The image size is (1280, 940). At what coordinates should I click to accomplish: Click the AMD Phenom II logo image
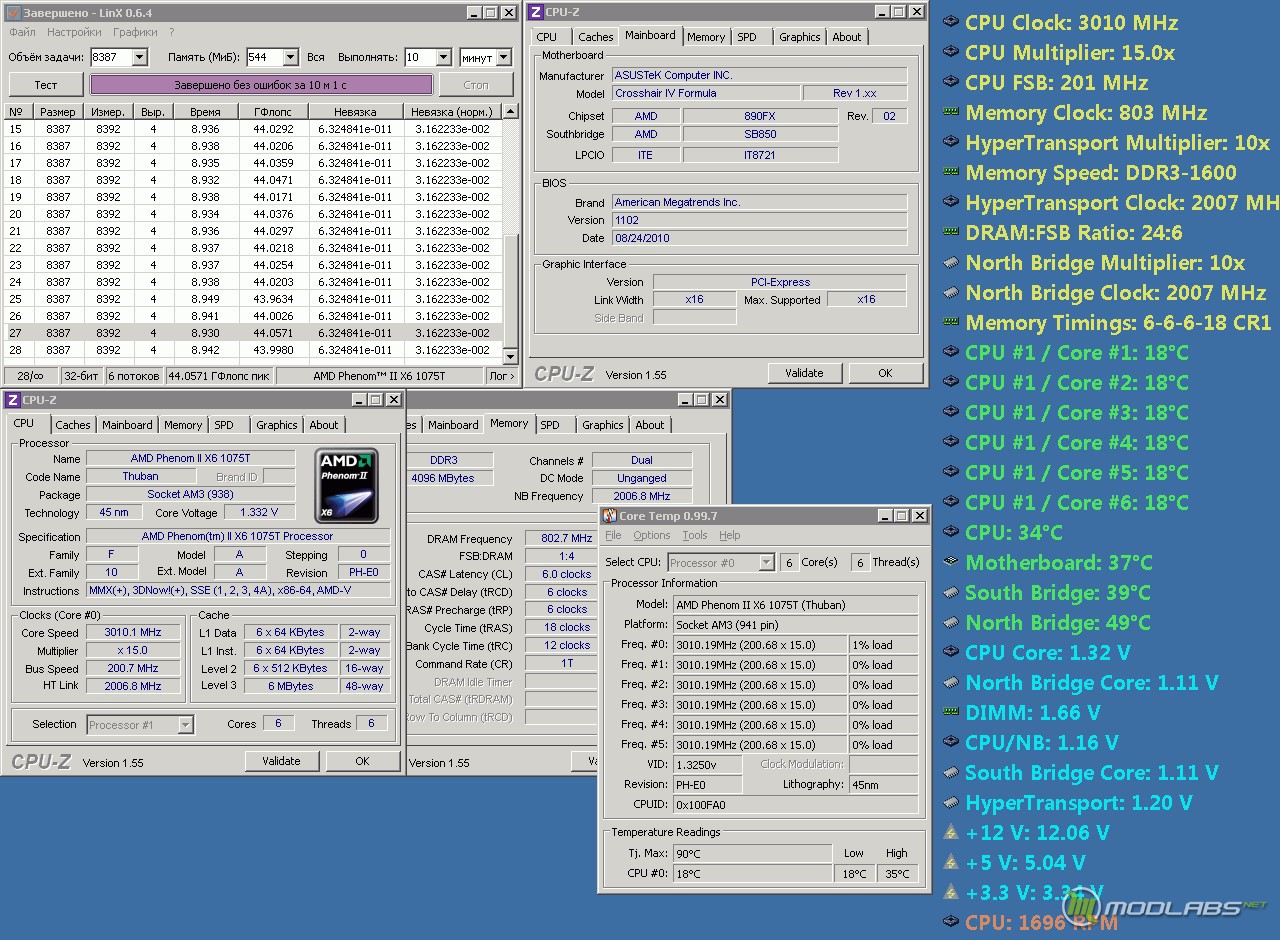(347, 486)
